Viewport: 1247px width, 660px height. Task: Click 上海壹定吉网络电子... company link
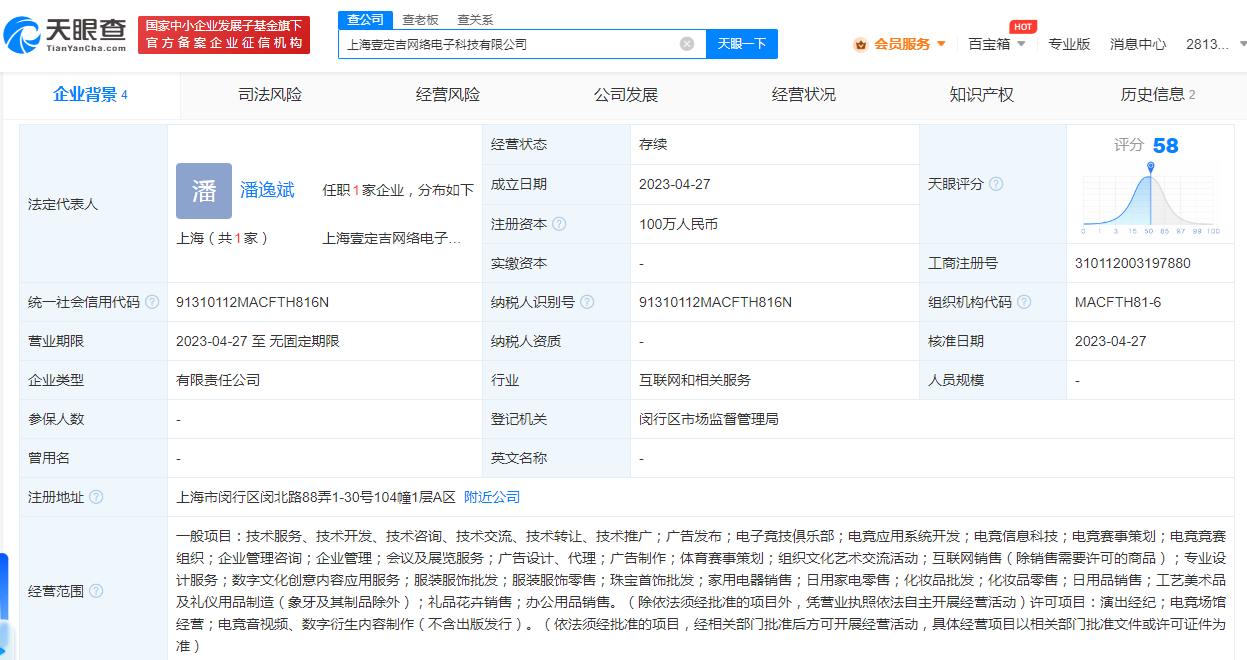391,238
